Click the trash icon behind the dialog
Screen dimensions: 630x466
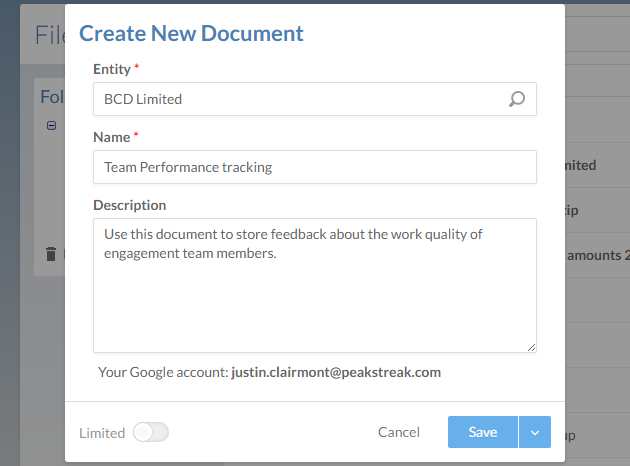(x=51, y=254)
